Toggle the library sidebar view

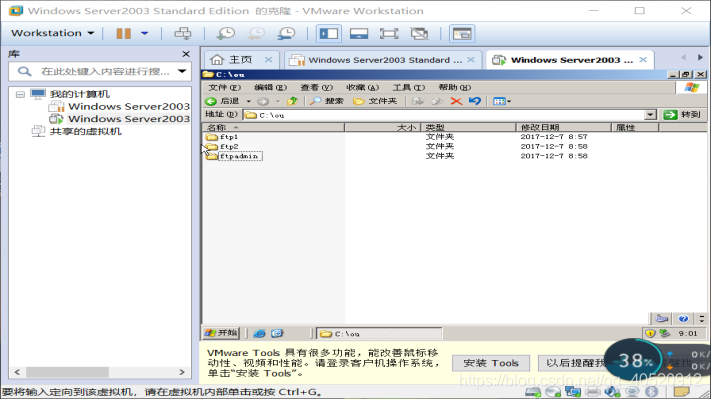[x=328, y=34]
